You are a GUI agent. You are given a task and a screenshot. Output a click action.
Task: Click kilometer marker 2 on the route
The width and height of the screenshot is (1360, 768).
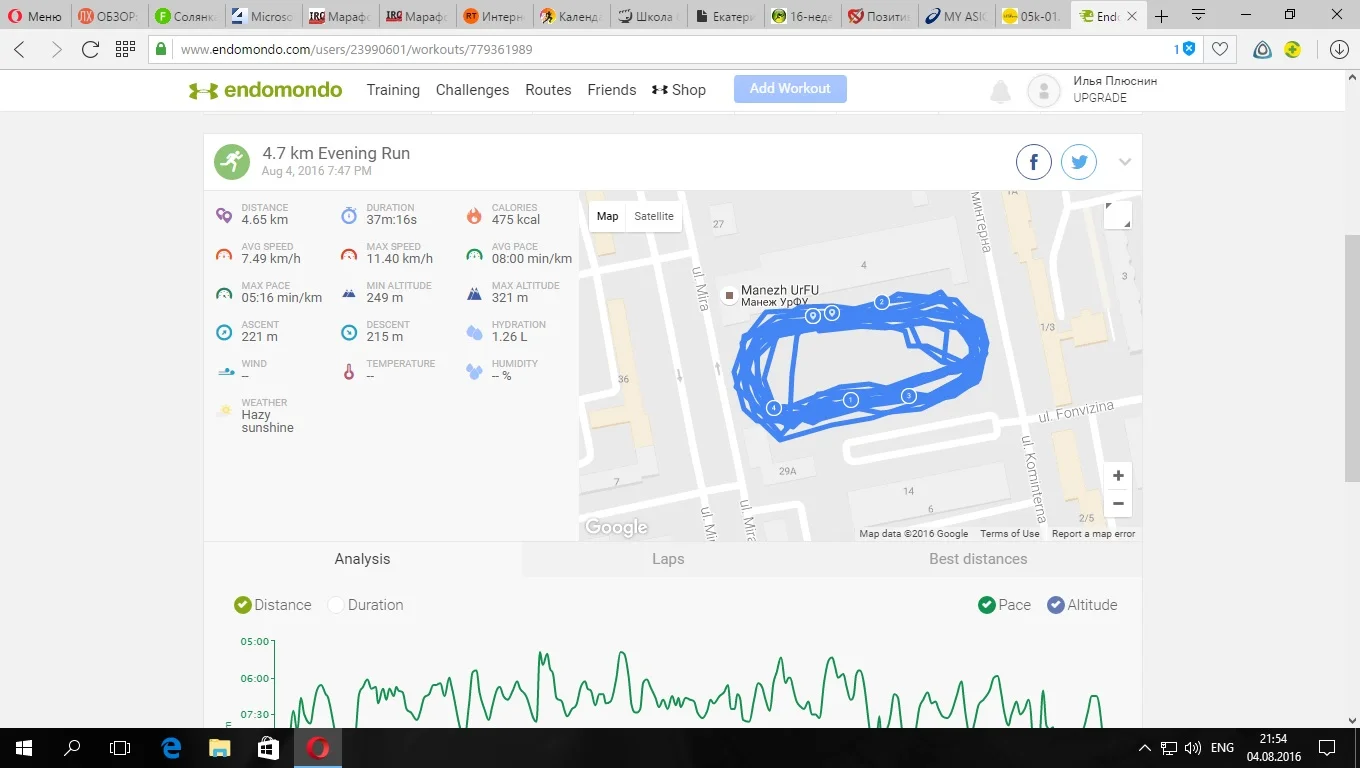click(882, 301)
